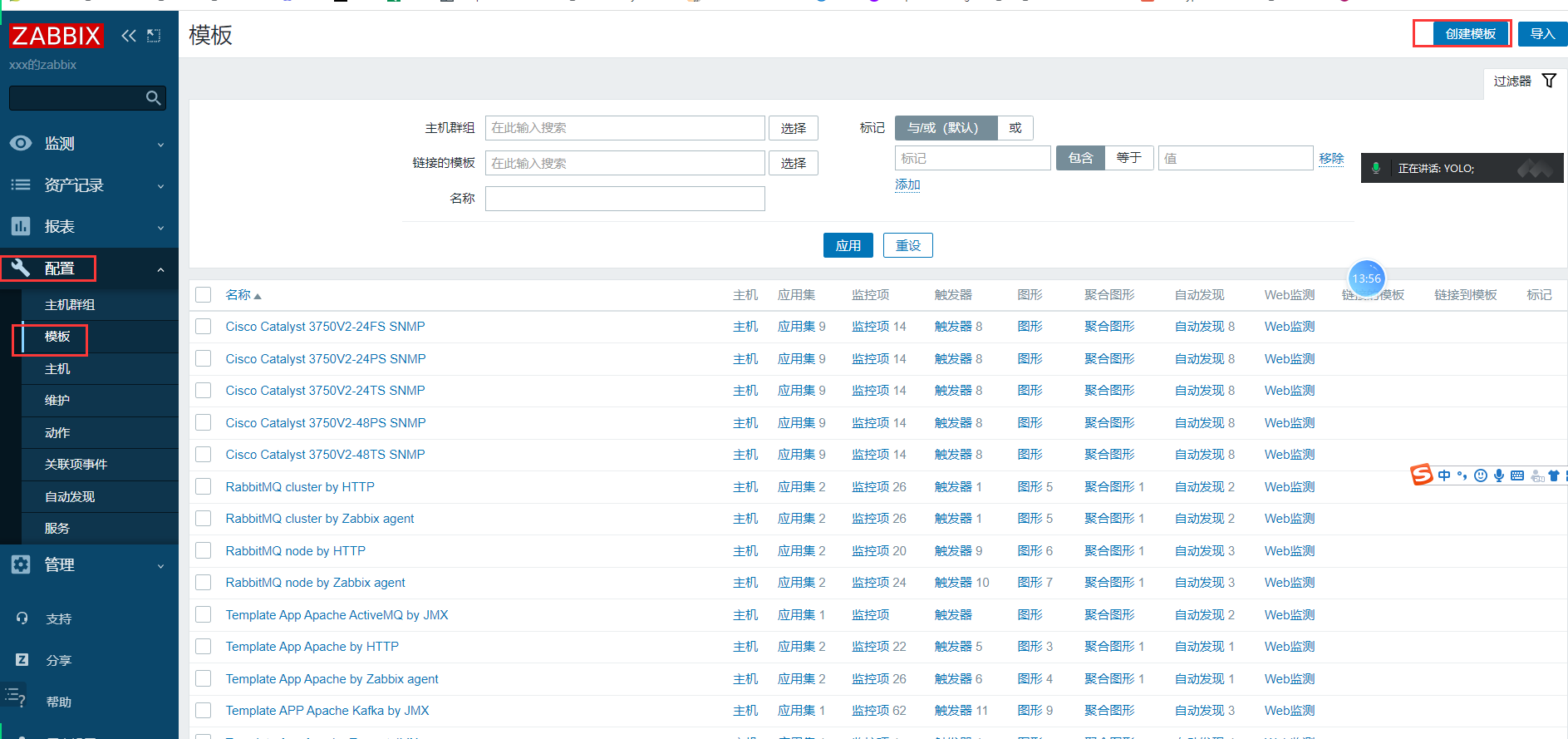Image resolution: width=1568 pixels, height=739 pixels.
Task: Open Support via headset icon
Action: [22, 618]
